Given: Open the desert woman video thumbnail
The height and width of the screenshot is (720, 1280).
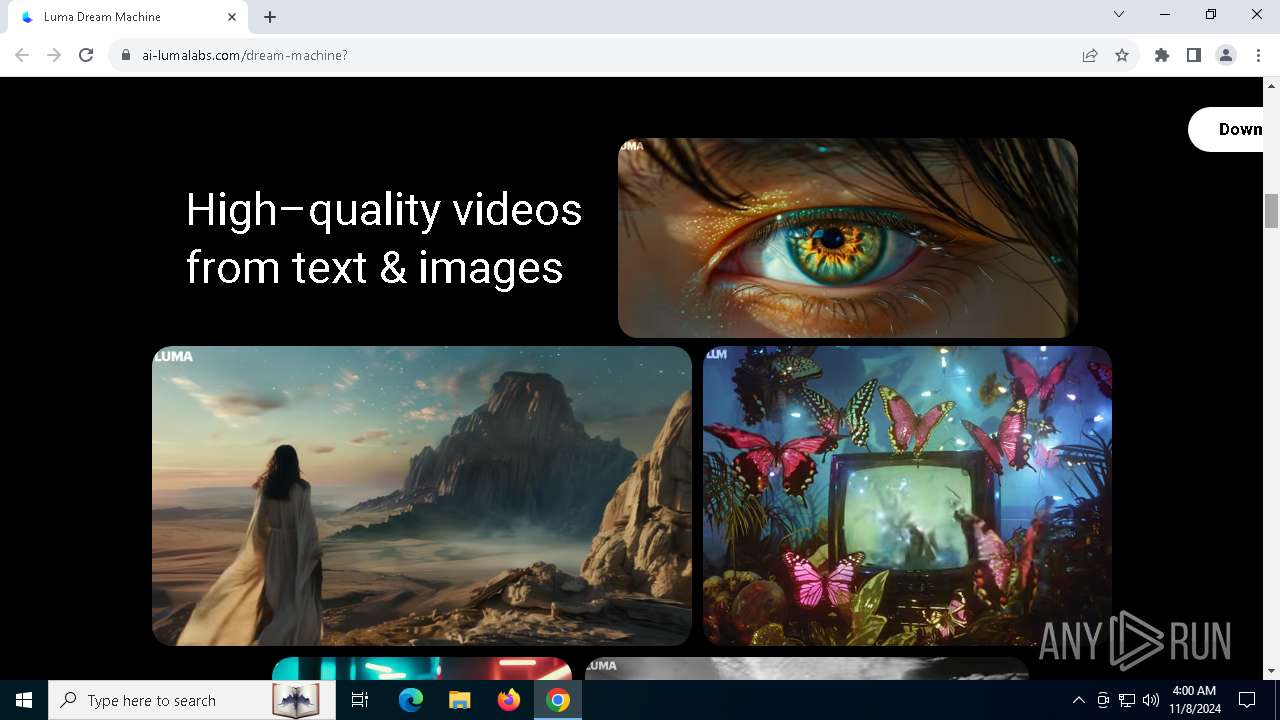Looking at the screenshot, I should tap(422, 496).
